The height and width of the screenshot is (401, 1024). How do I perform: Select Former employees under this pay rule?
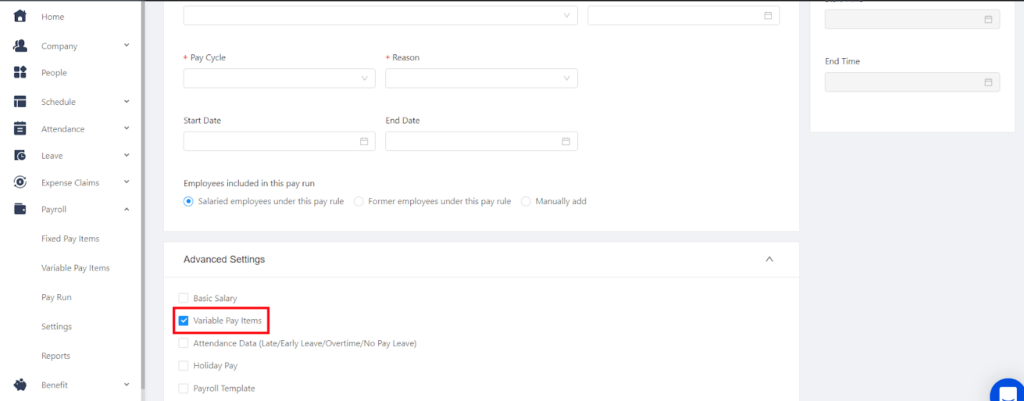tap(359, 201)
